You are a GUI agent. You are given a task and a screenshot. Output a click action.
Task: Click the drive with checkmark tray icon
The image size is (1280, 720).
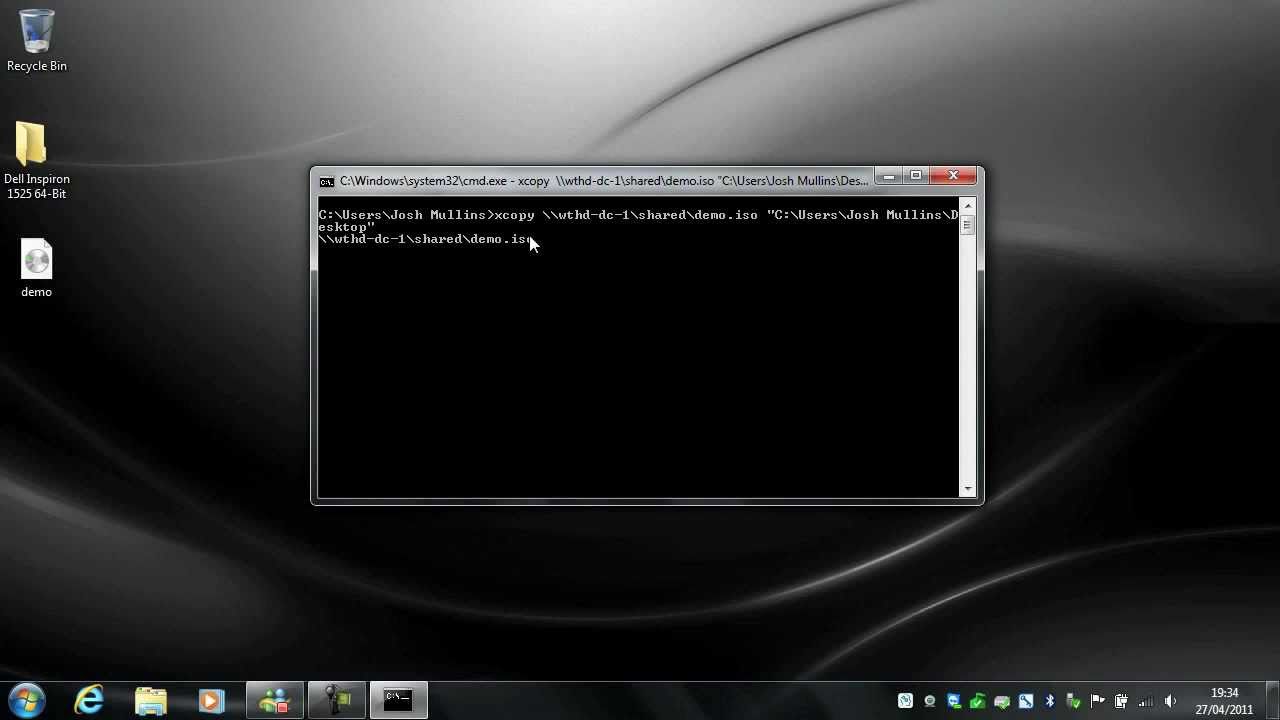pos(1002,701)
